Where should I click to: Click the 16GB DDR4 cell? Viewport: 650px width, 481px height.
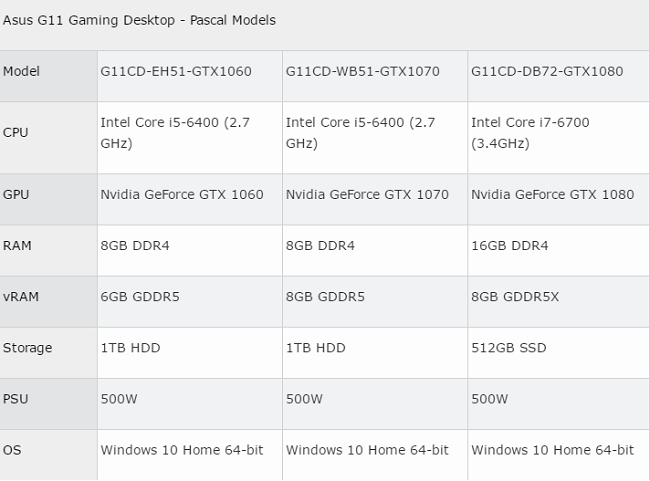point(510,246)
